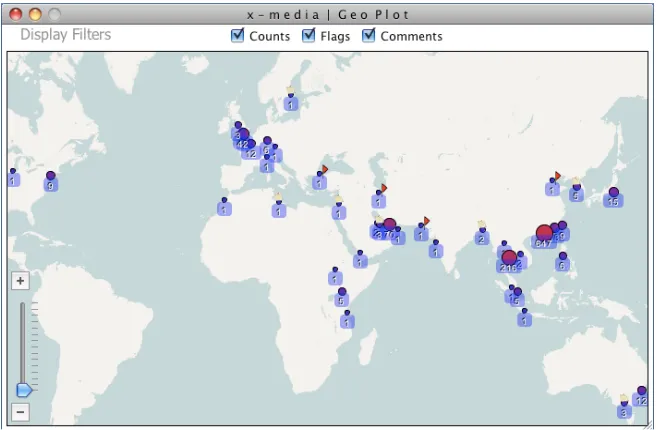Image resolution: width=658 pixels, height=430 pixels.
Task: Toggle the Comments checkbox
Action: click(368, 36)
